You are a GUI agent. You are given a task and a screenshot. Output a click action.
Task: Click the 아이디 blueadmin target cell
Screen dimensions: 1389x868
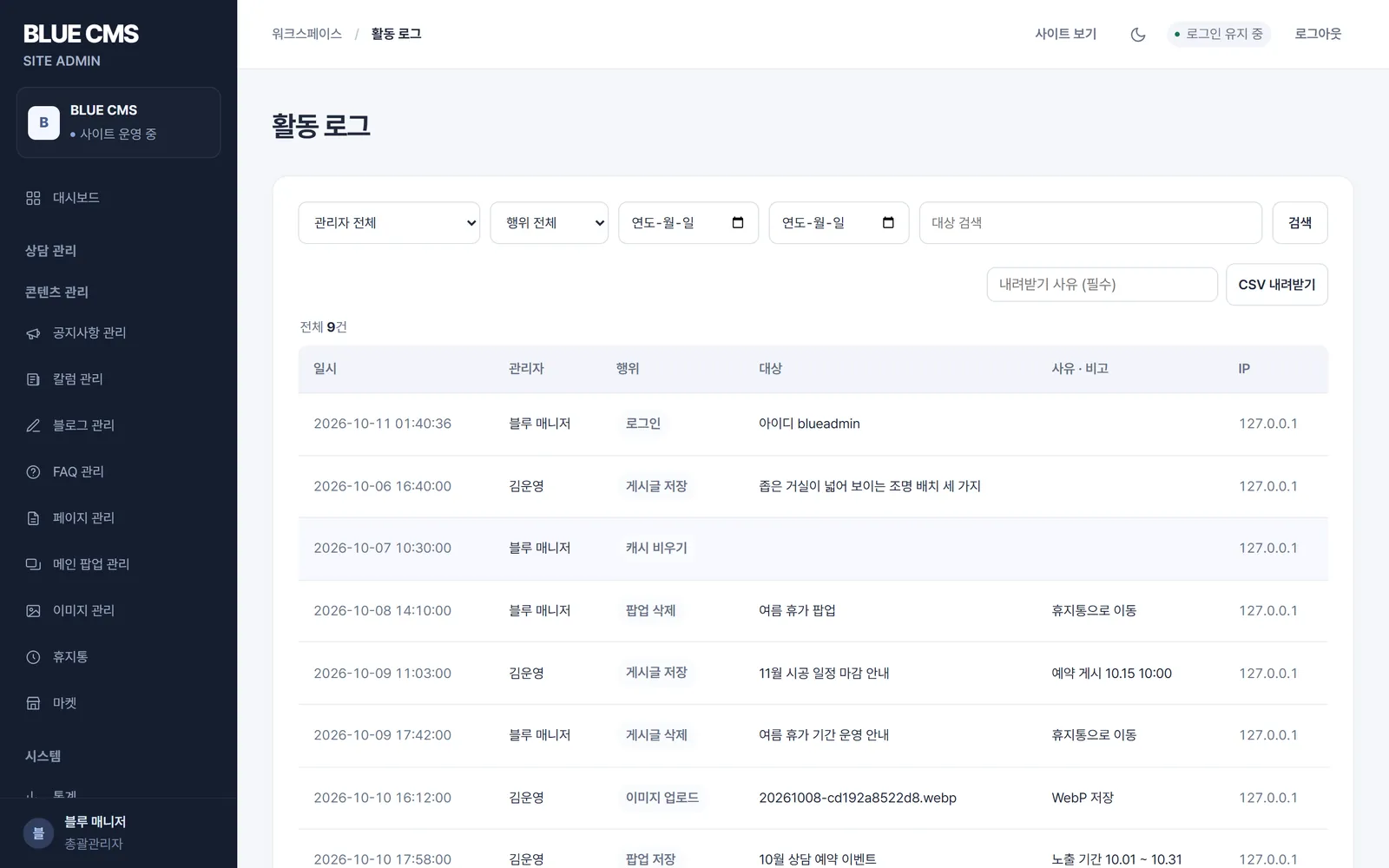pos(809,424)
